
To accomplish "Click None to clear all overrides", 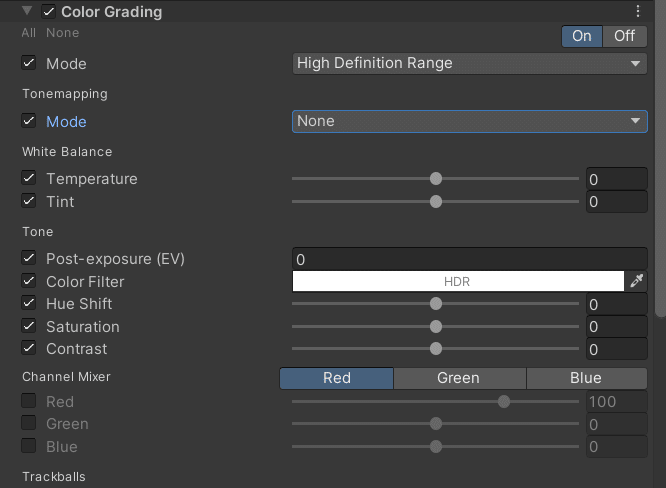I will (x=62, y=33).
